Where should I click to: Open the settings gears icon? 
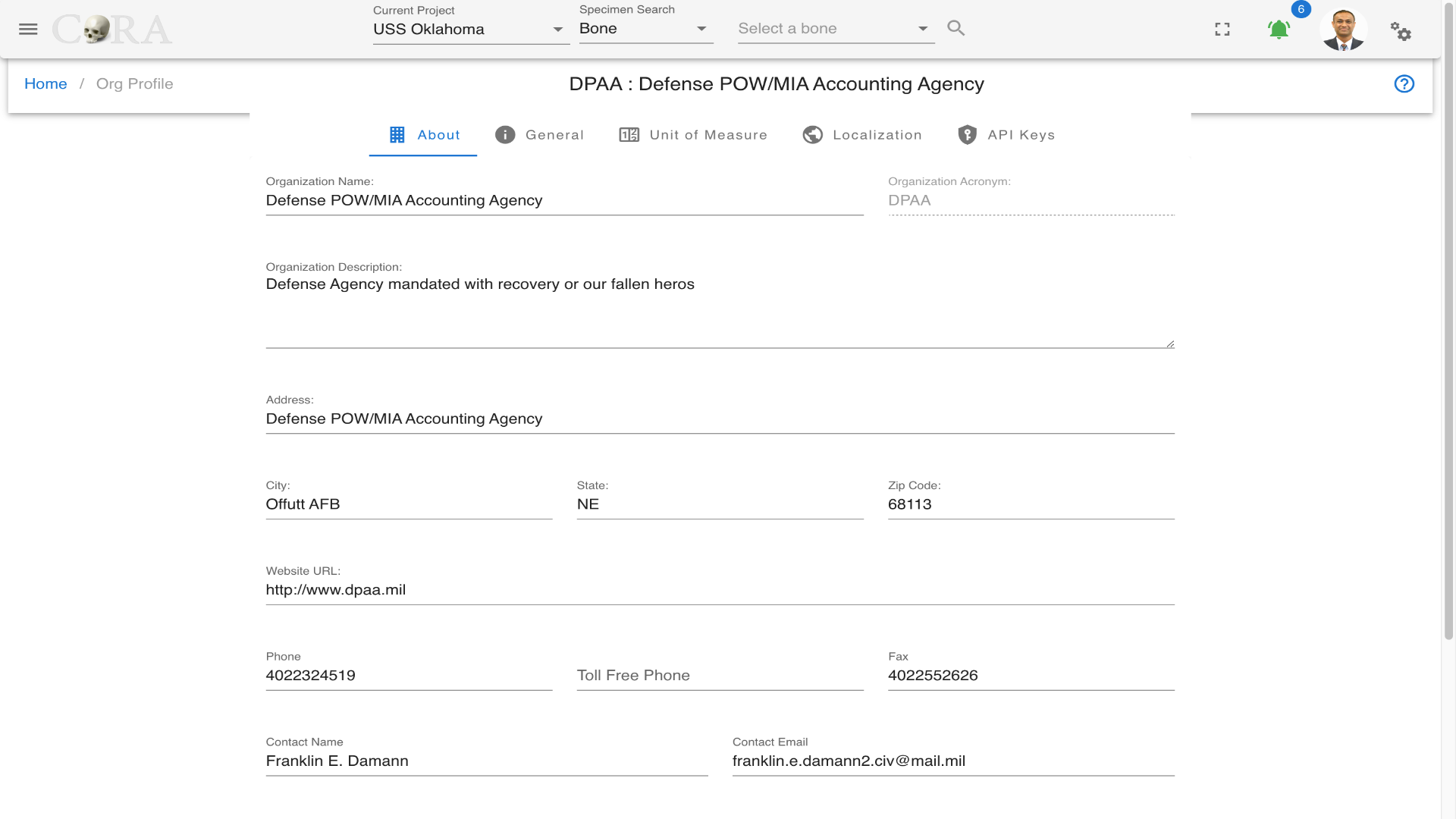1401,31
